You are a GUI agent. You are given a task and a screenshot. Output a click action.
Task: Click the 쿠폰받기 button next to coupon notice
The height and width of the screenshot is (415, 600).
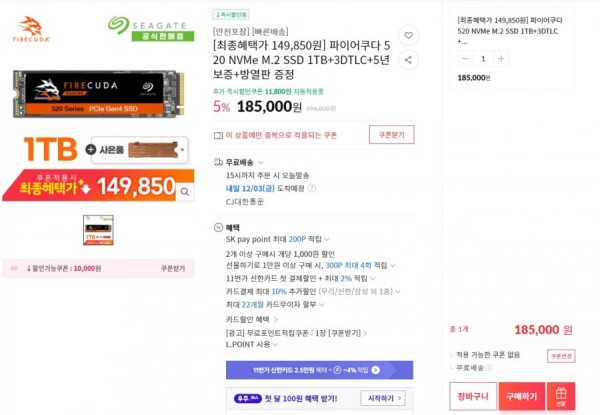coord(391,135)
